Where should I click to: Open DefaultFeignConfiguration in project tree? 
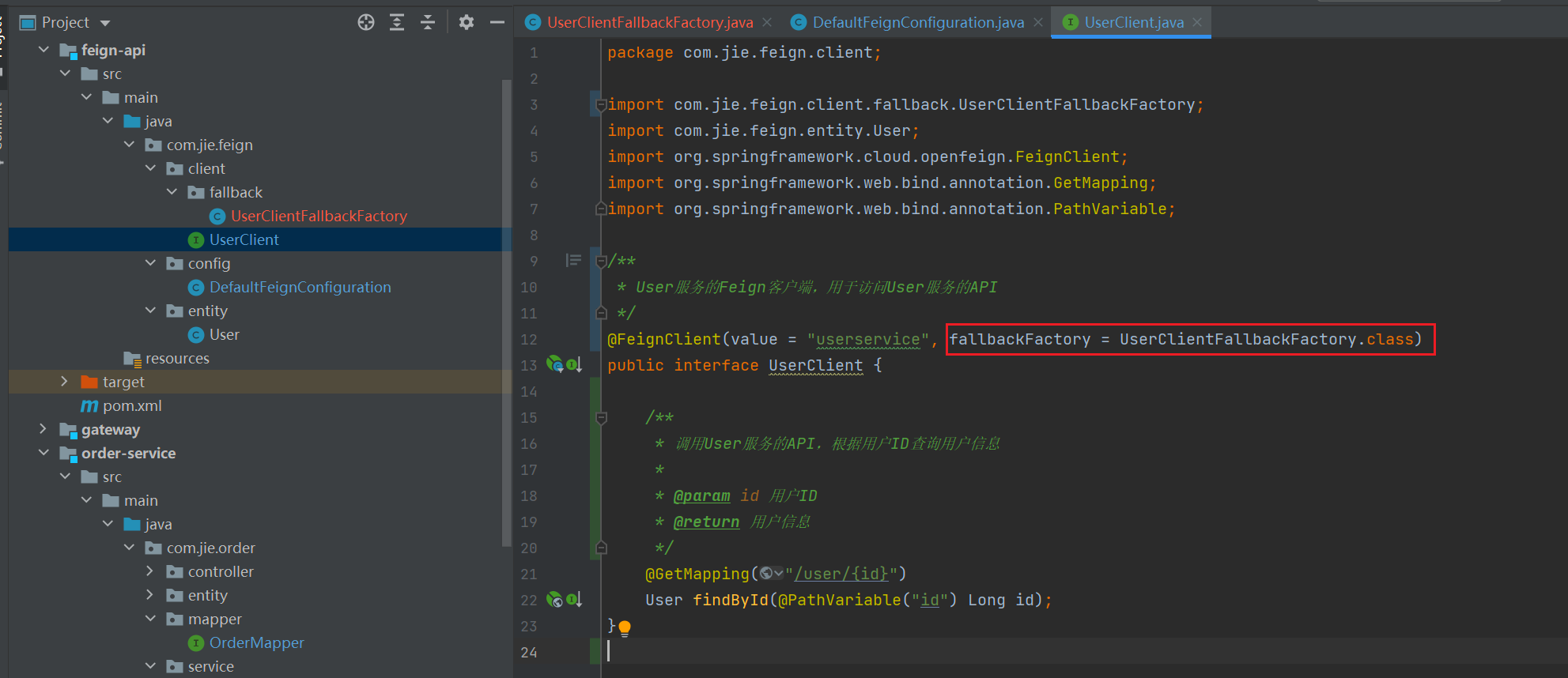pyautogui.click(x=300, y=287)
